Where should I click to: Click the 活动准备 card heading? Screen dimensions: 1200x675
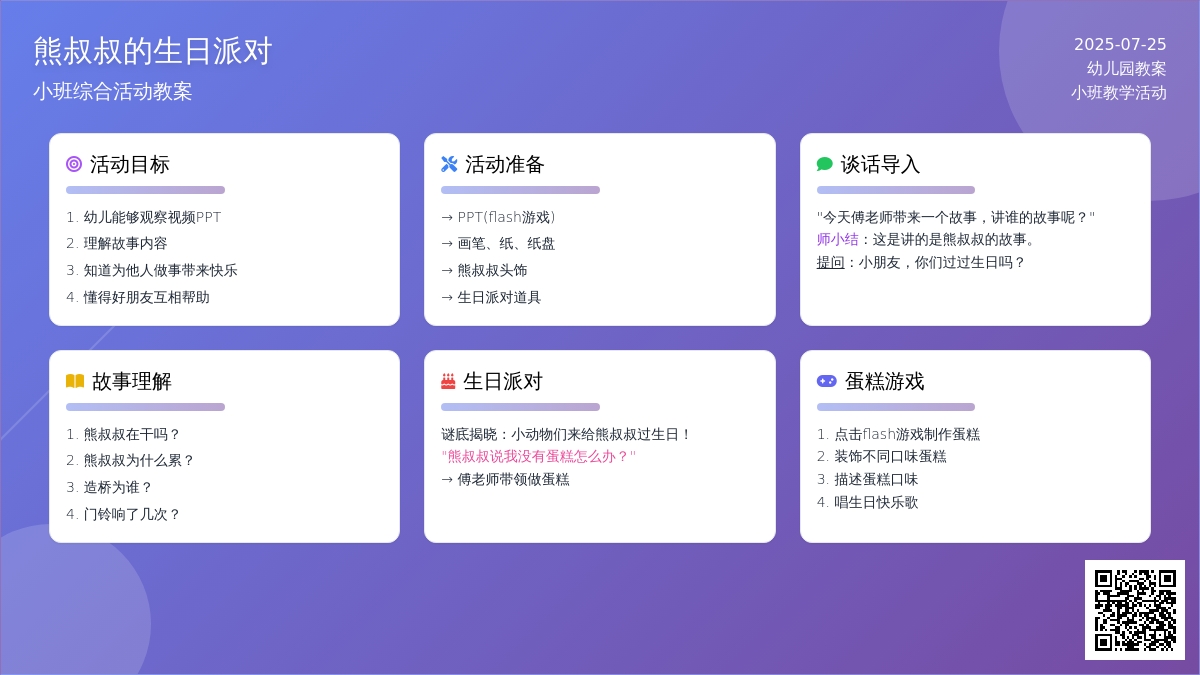[x=505, y=164]
